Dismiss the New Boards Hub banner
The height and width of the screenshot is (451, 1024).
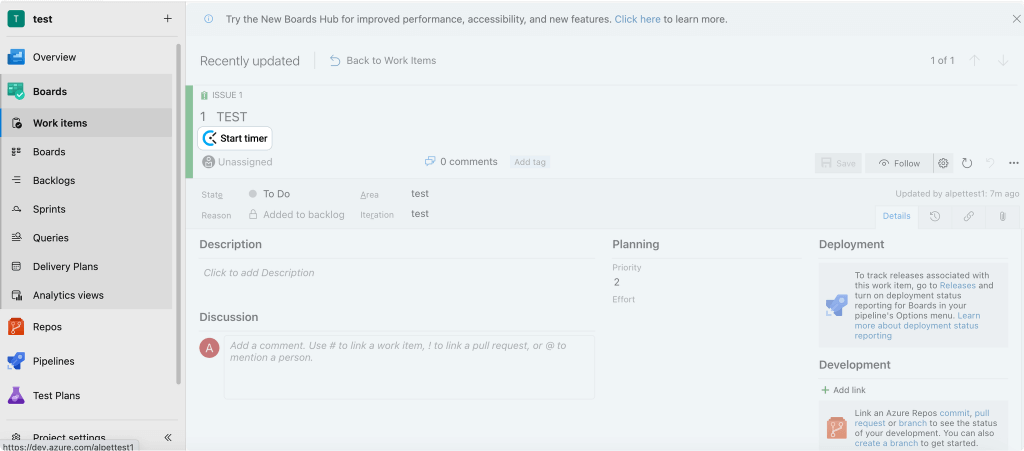point(1016,19)
